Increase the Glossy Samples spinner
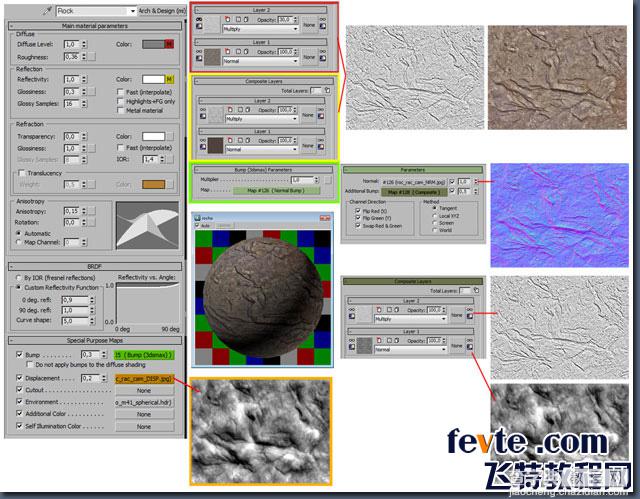Viewport: 640px width, 499px height. 84,102
